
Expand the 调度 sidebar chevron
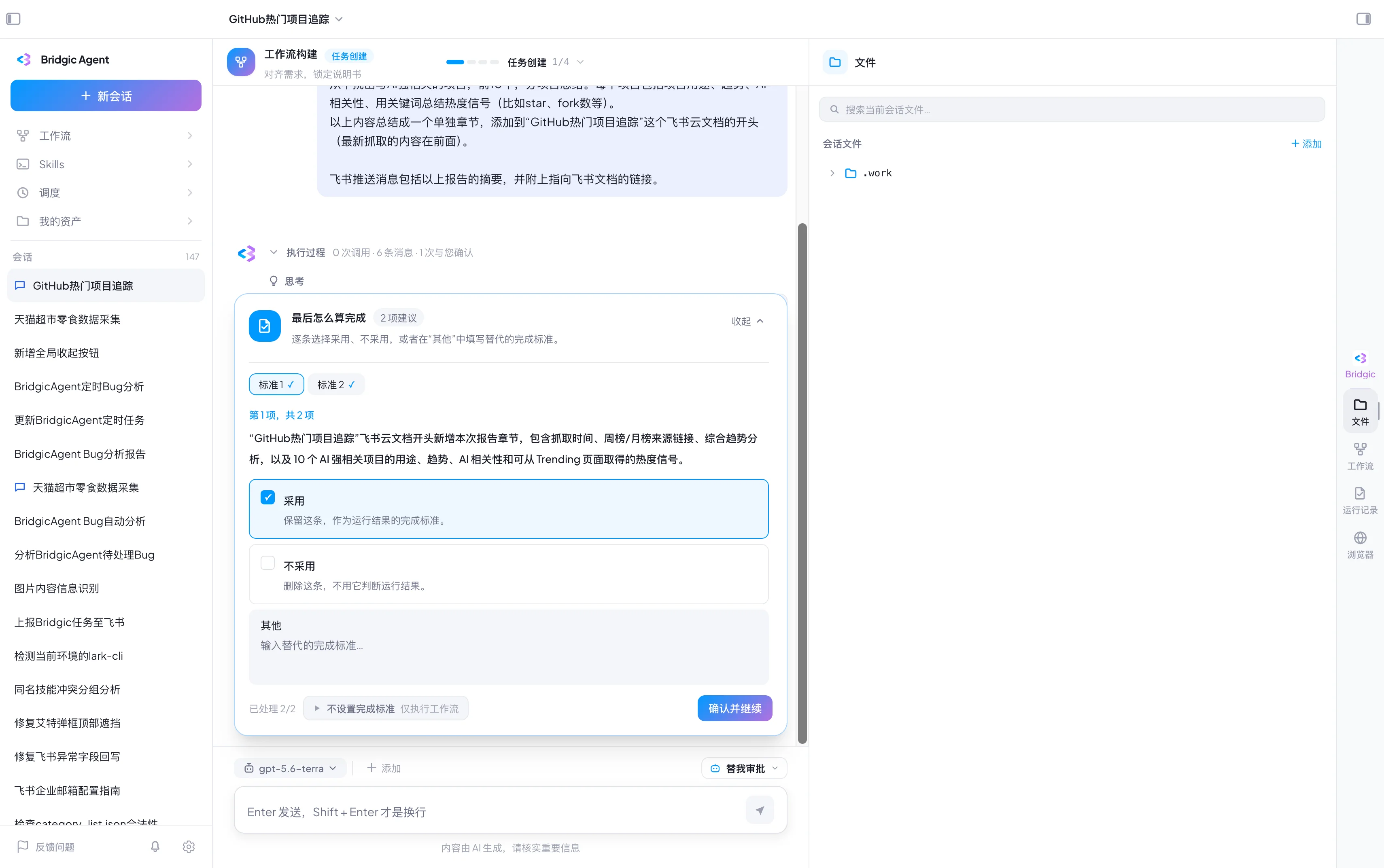[189, 193]
